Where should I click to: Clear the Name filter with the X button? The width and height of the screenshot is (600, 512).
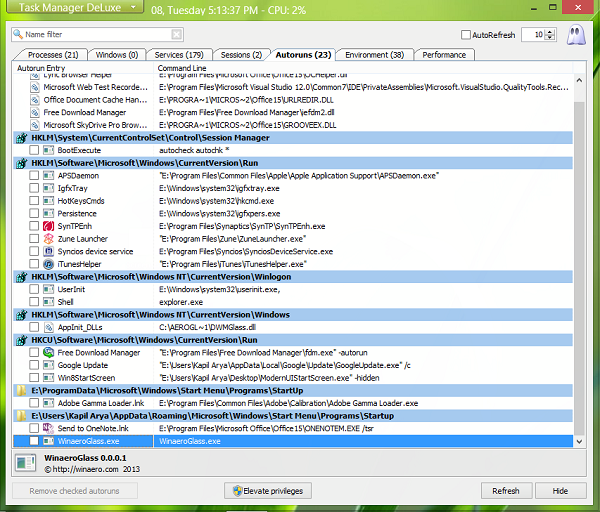click(176, 35)
